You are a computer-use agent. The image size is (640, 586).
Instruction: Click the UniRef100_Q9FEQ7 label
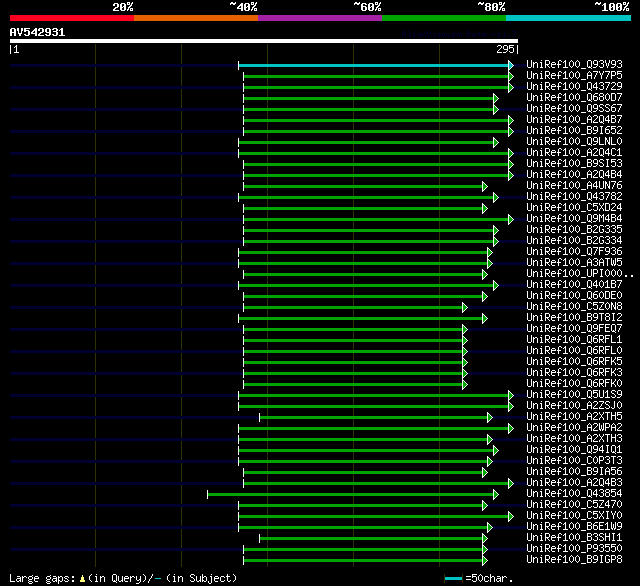tap(574, 329)
